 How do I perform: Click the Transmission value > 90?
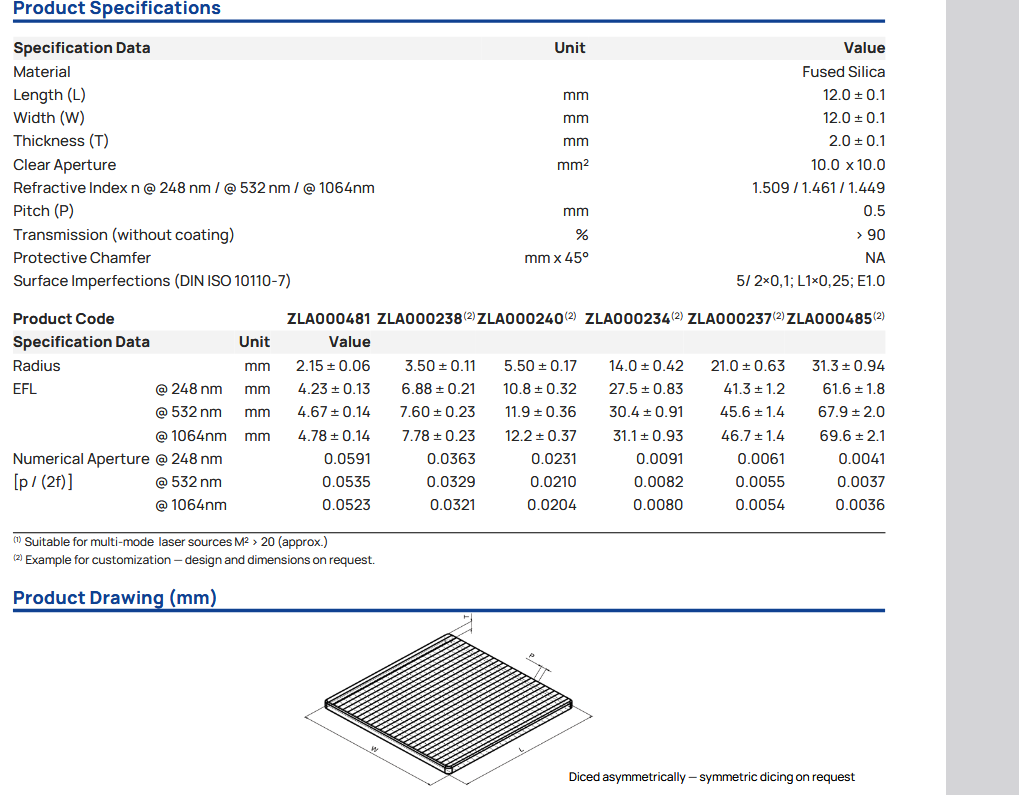870,235
